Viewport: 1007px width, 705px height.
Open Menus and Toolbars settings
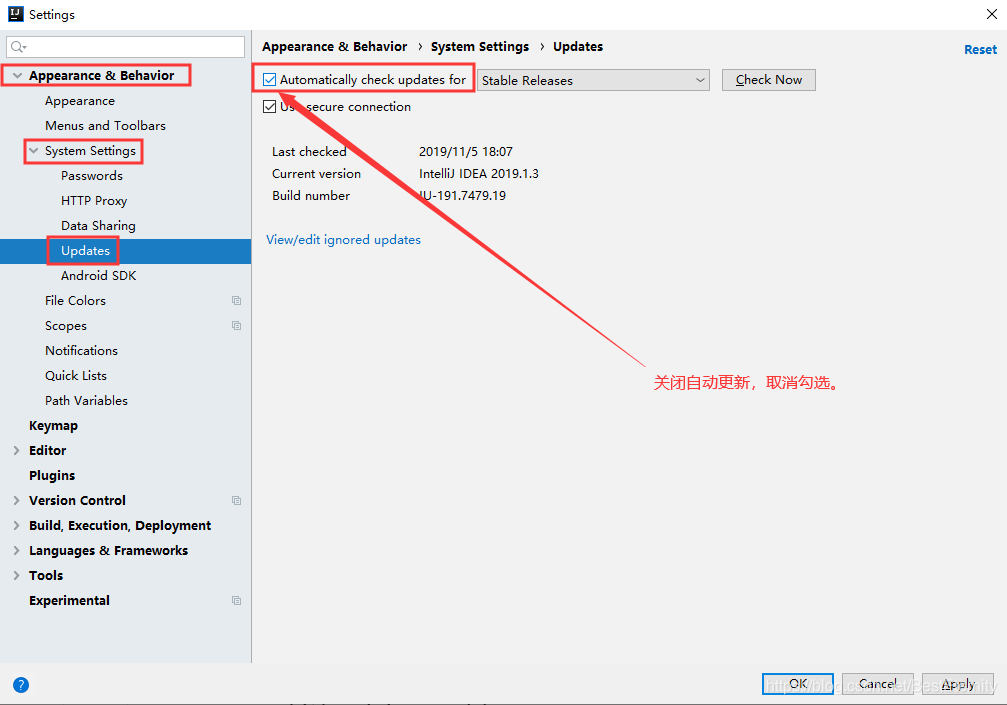pyautogui.click(x=105, y=126)
